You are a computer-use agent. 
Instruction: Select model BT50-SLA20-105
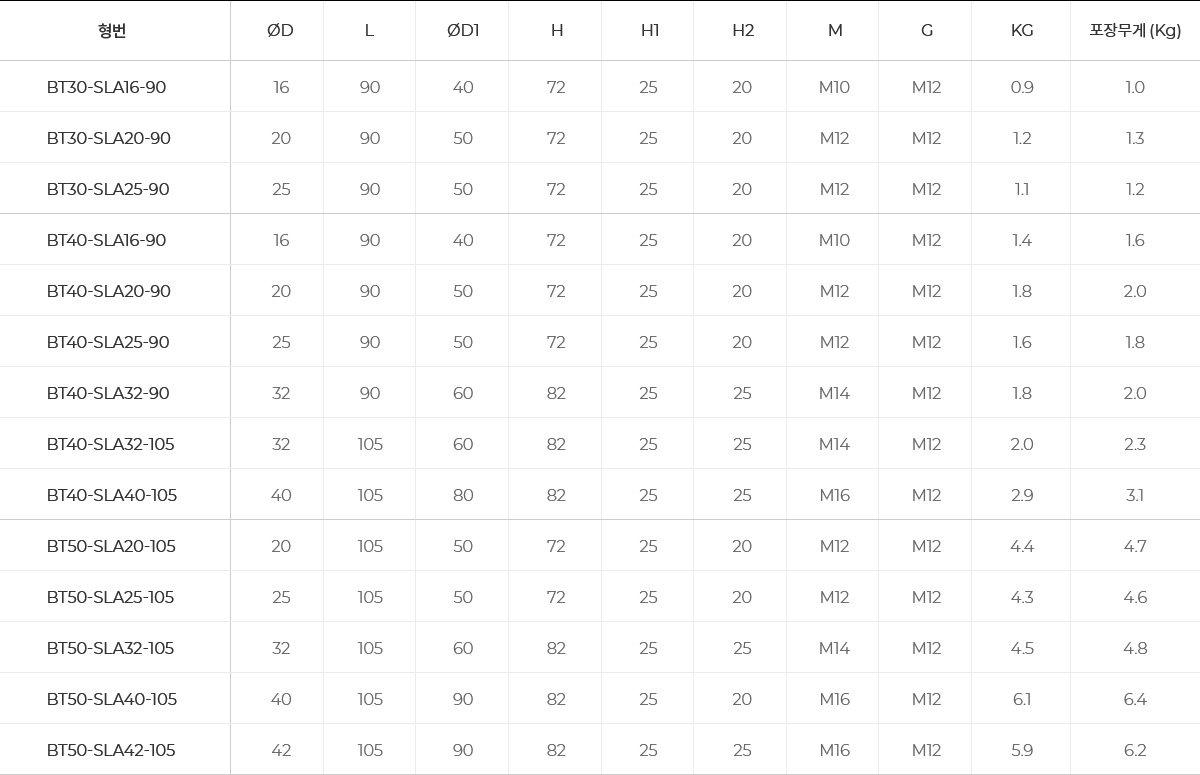[111, 546]
